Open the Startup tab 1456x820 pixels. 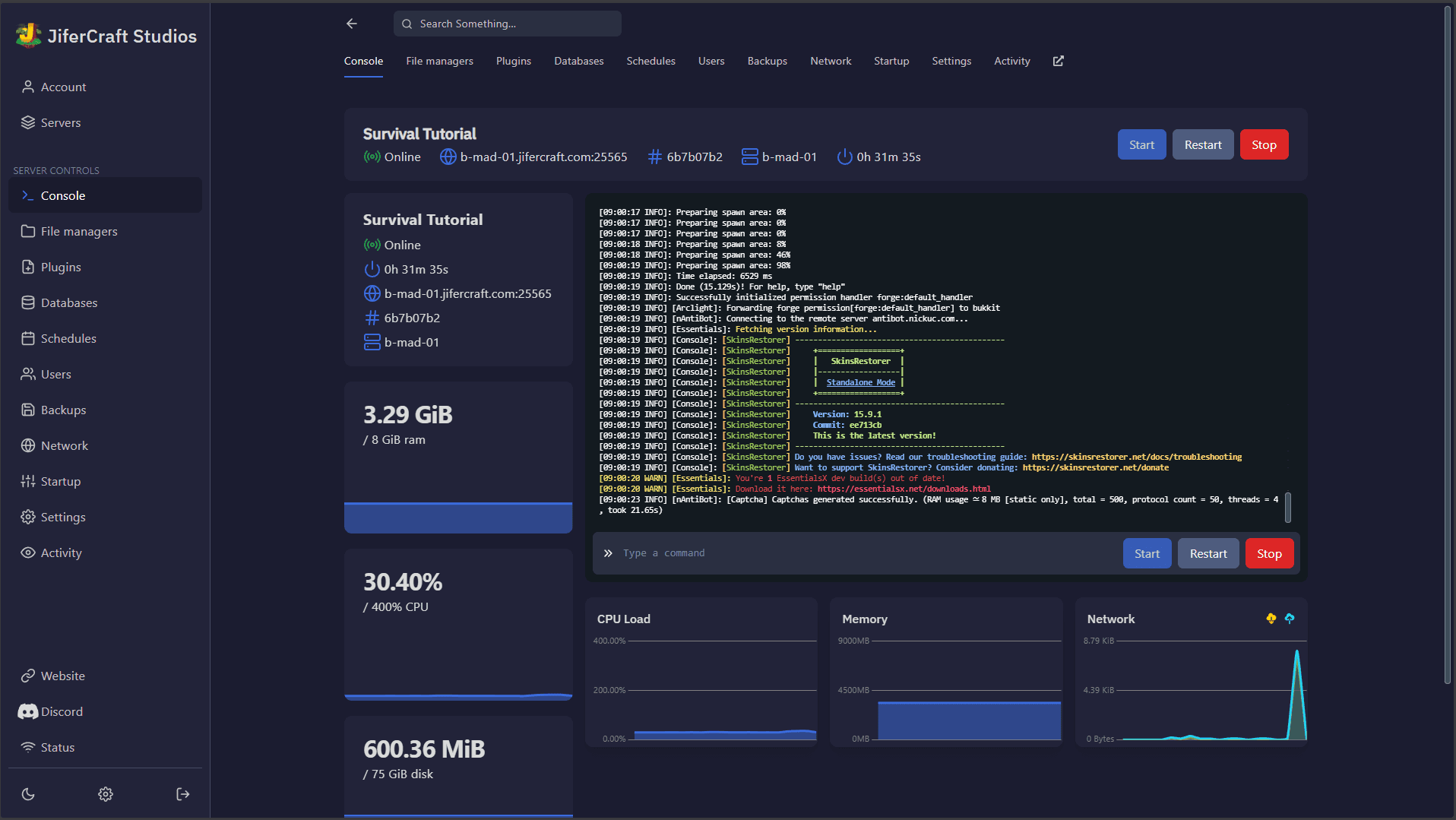tap(891, 61)
